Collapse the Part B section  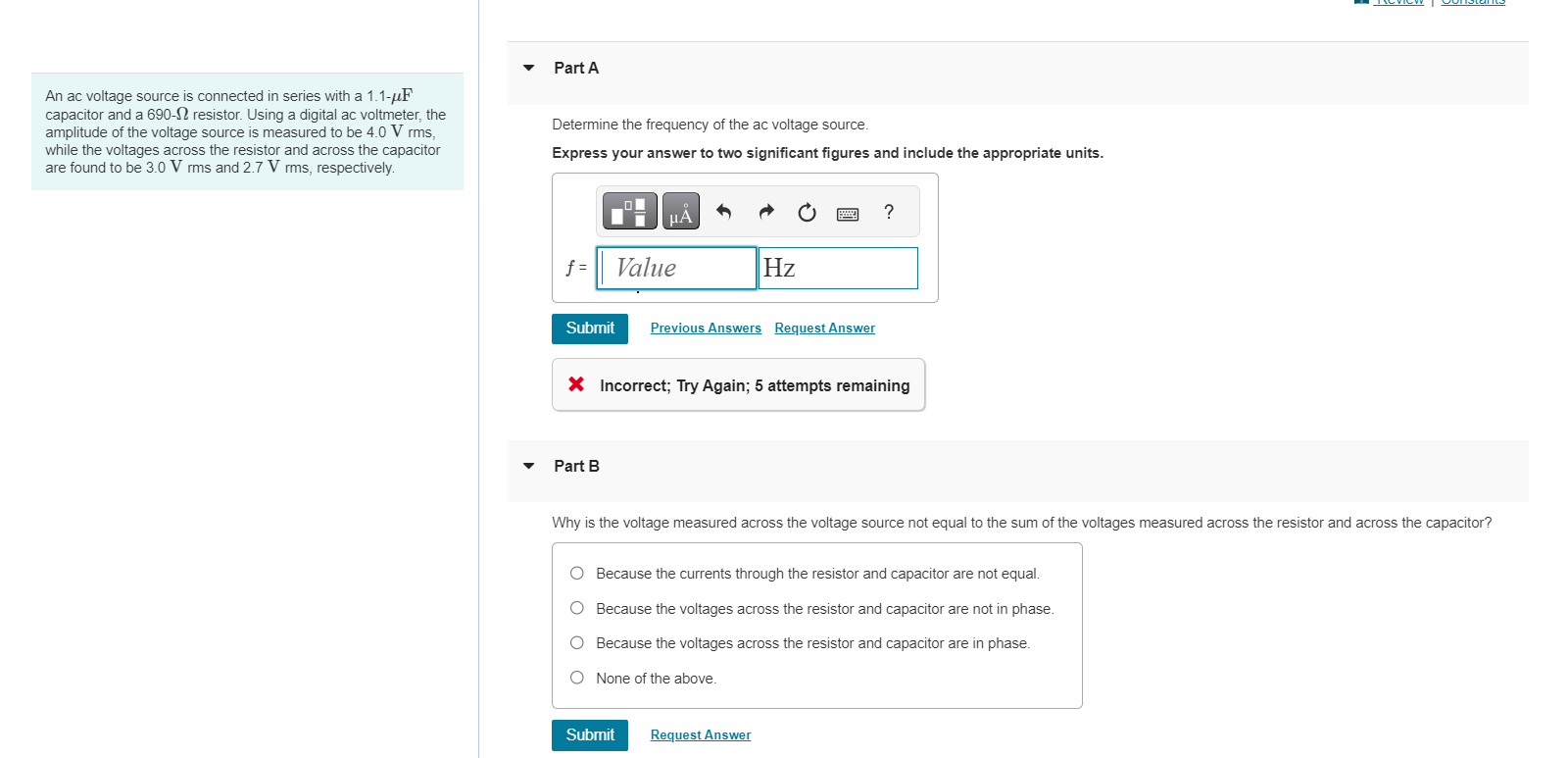(x=528, y=466)
